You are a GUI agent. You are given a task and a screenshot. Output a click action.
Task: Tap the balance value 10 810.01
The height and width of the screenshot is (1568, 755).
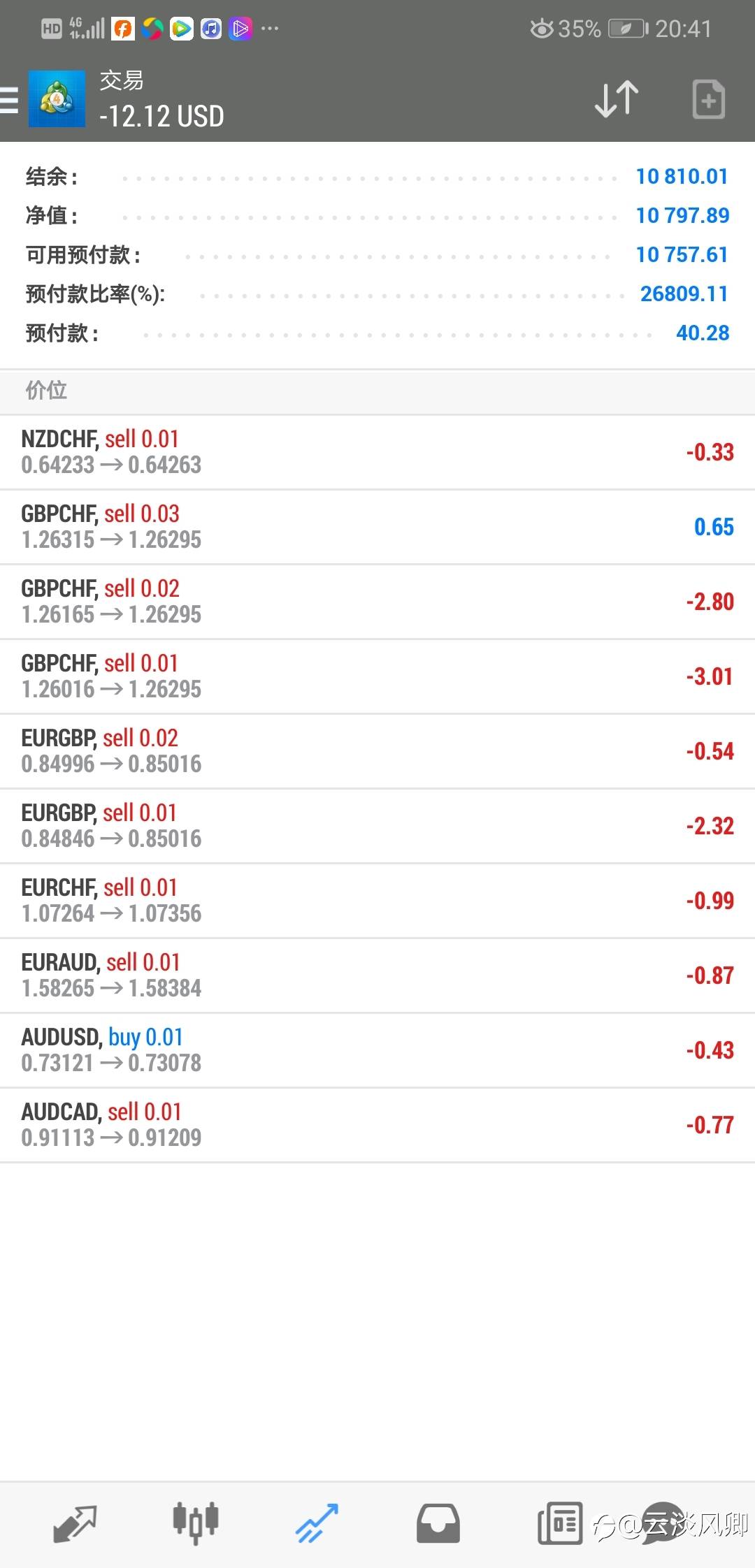click(x=682, y=176)
